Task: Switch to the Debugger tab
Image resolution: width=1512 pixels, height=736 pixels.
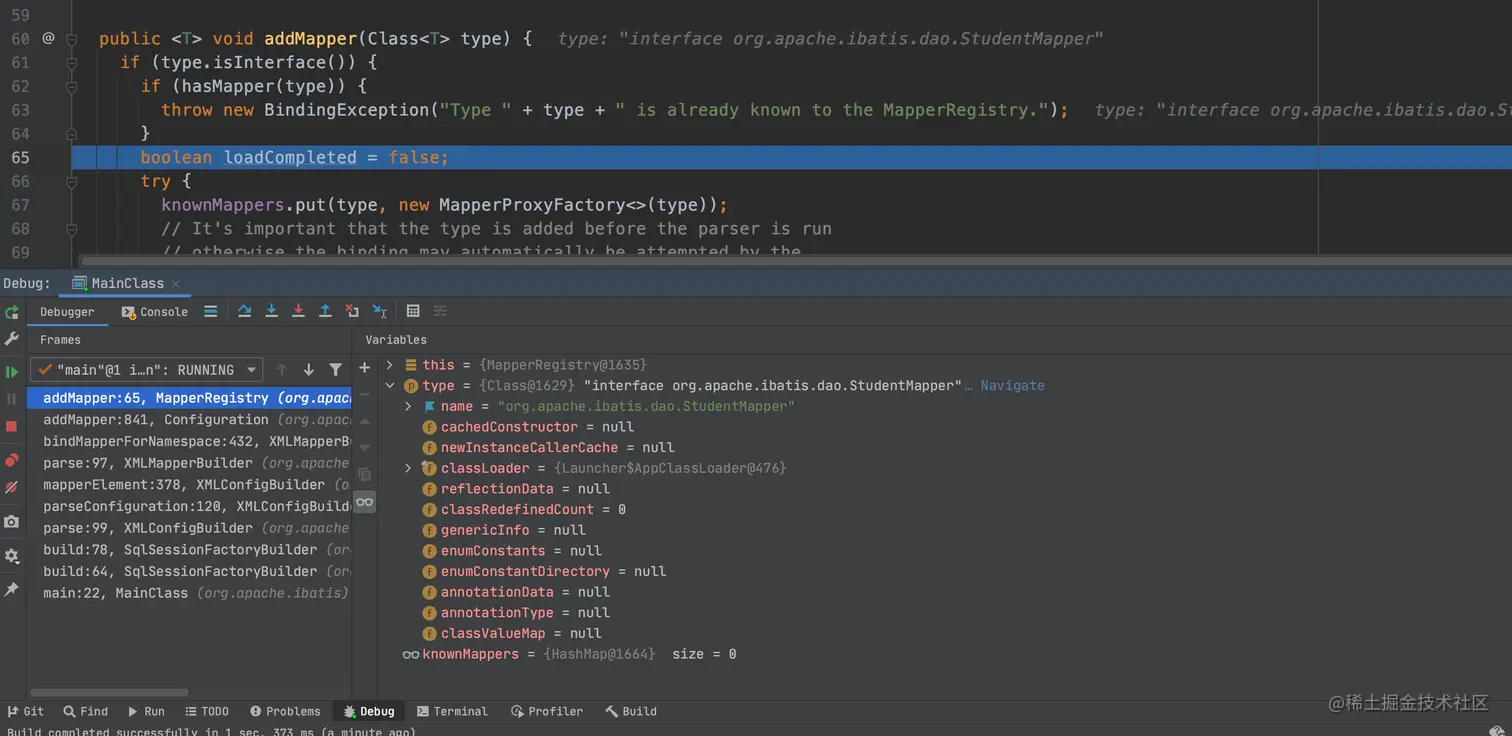Action: tap(67, 312)
